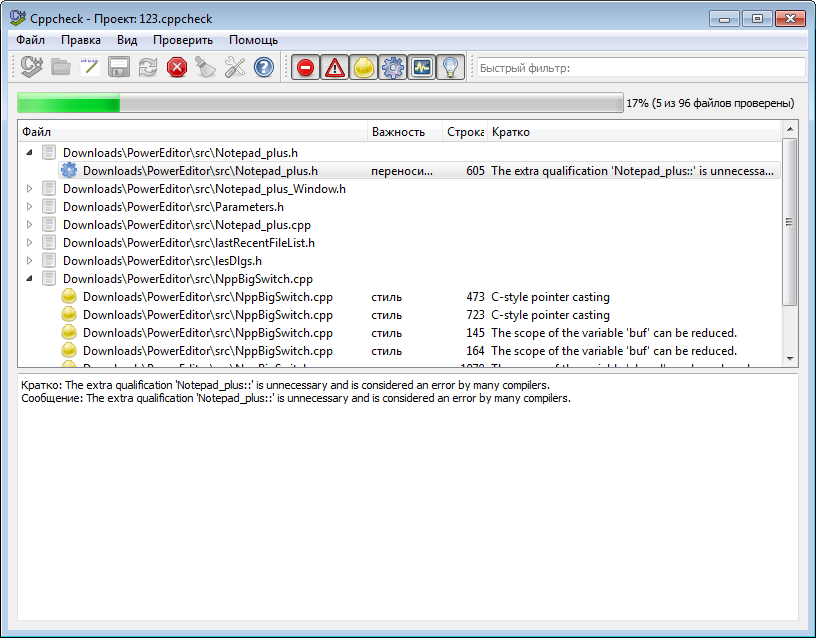Sort by the Строка column header
This screenshot has width=816, height=638.
[x=465, y=132]
